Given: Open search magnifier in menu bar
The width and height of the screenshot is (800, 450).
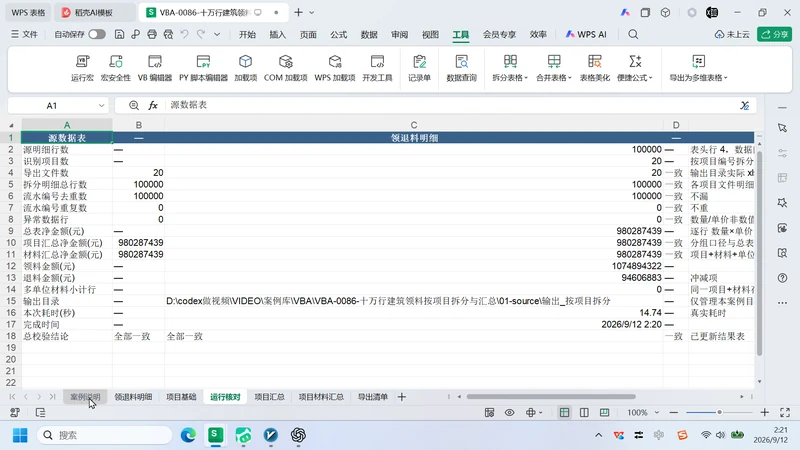Looking at the screenshot, I should coord(633,34).
